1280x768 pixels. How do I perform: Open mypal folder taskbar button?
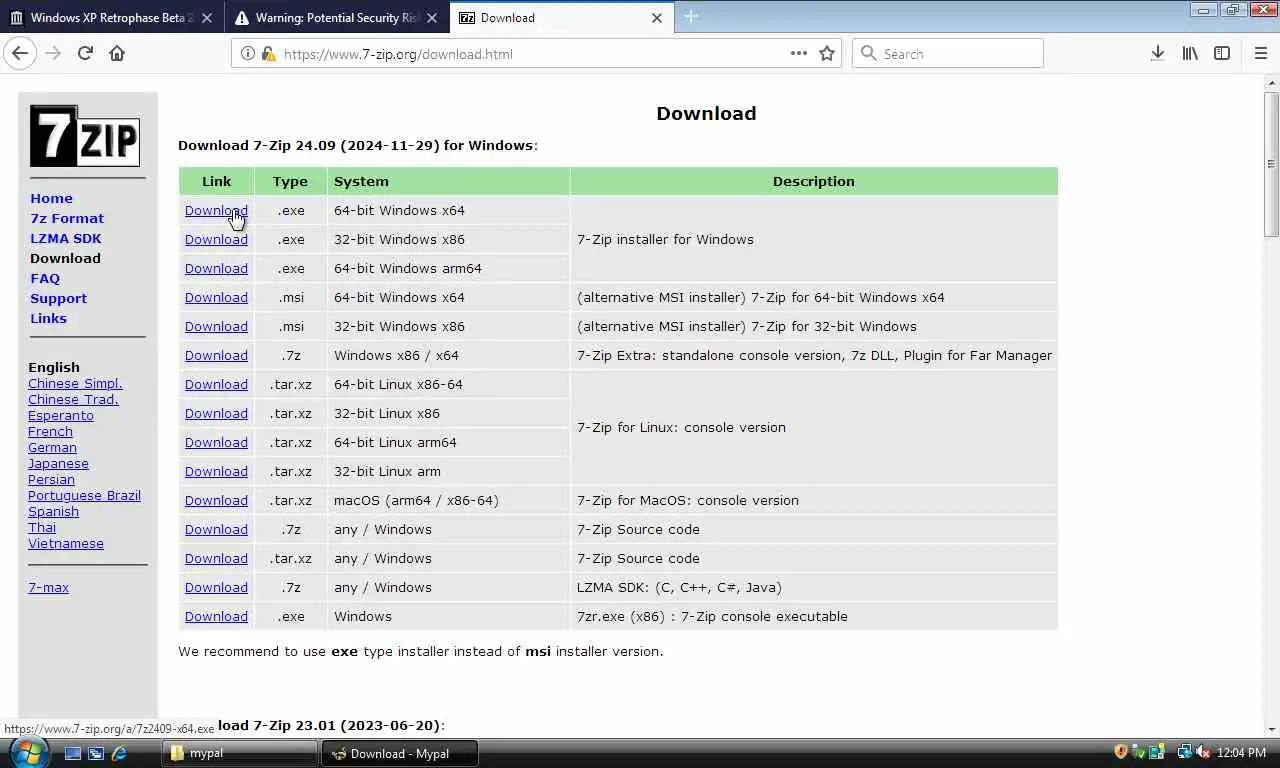click(x=238, y=753)
